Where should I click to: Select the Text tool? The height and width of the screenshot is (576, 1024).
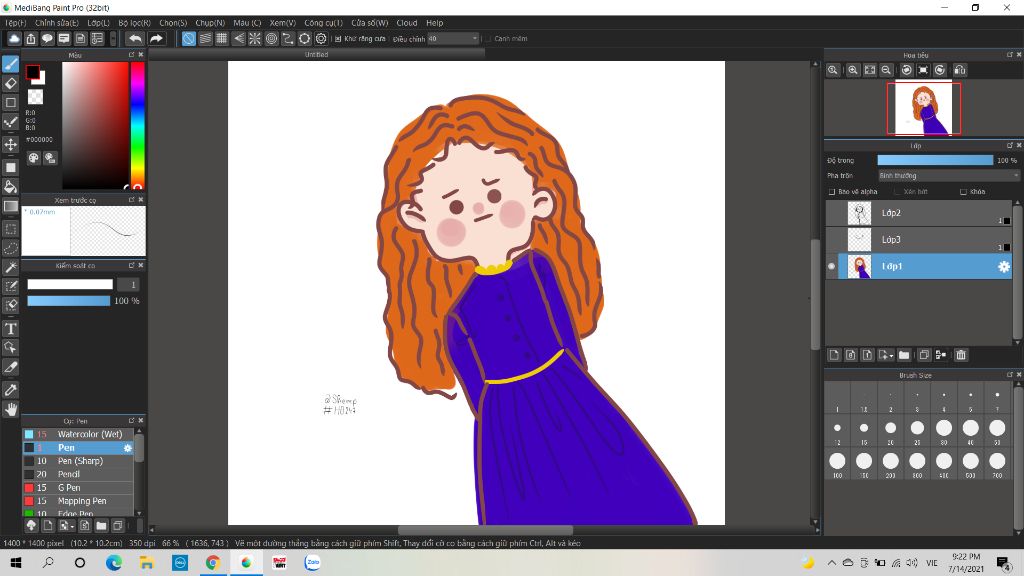pos(10,328)
